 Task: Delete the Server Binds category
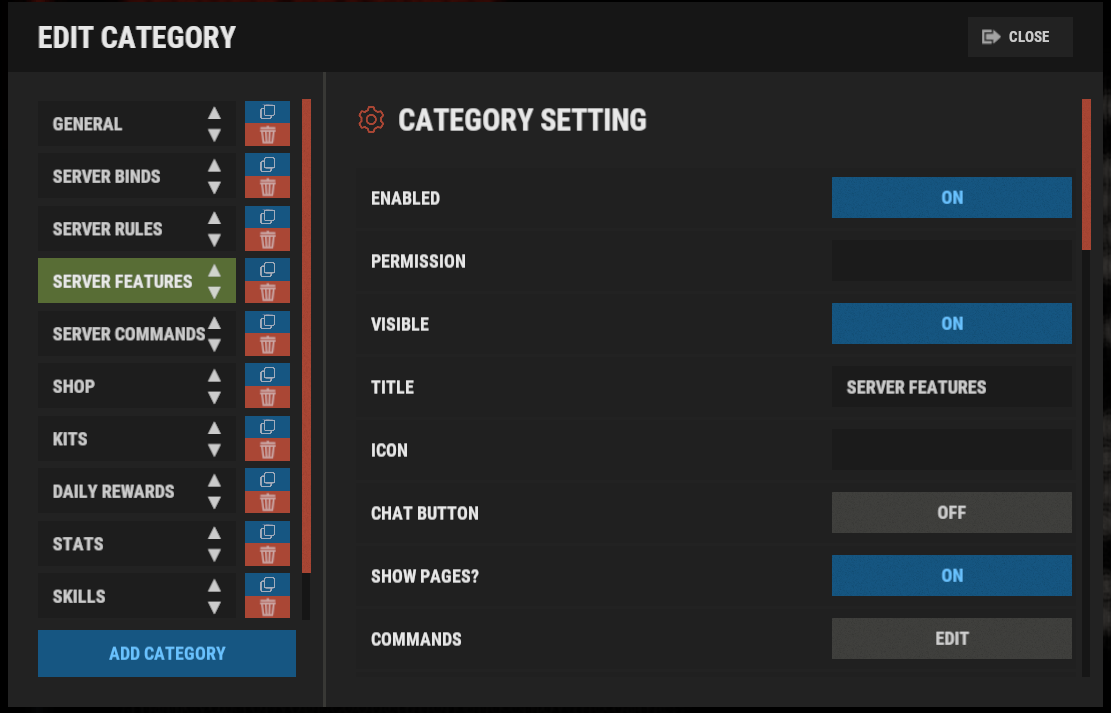coord(267,187)
